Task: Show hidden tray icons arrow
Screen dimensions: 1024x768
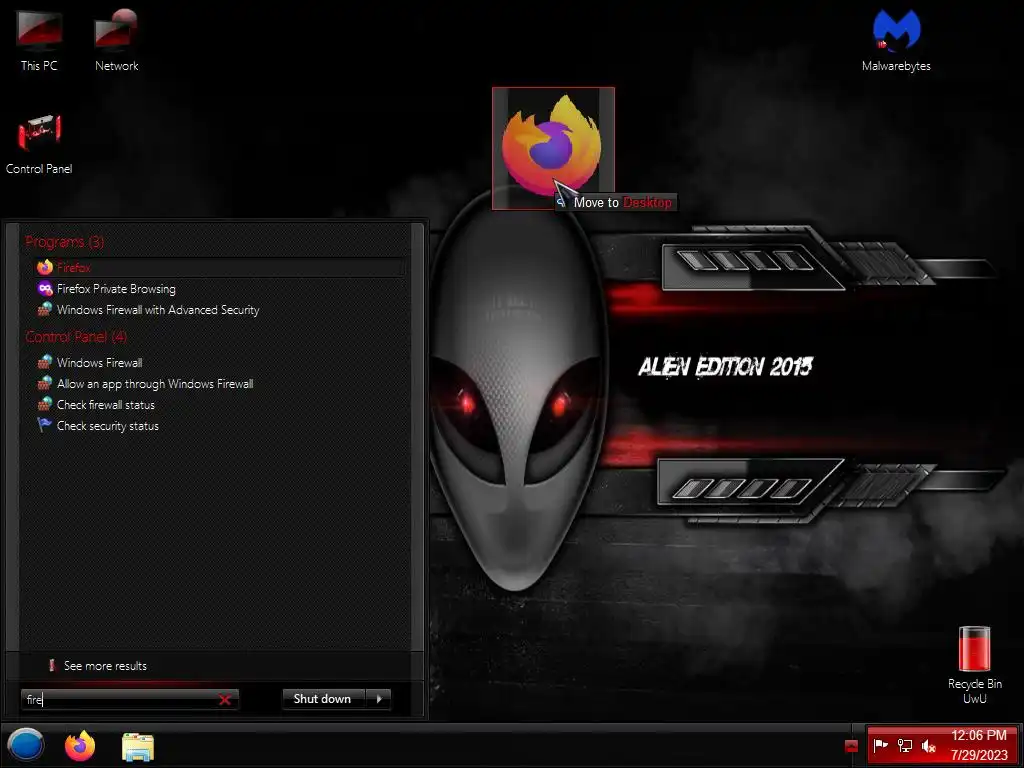Action: 851,746
